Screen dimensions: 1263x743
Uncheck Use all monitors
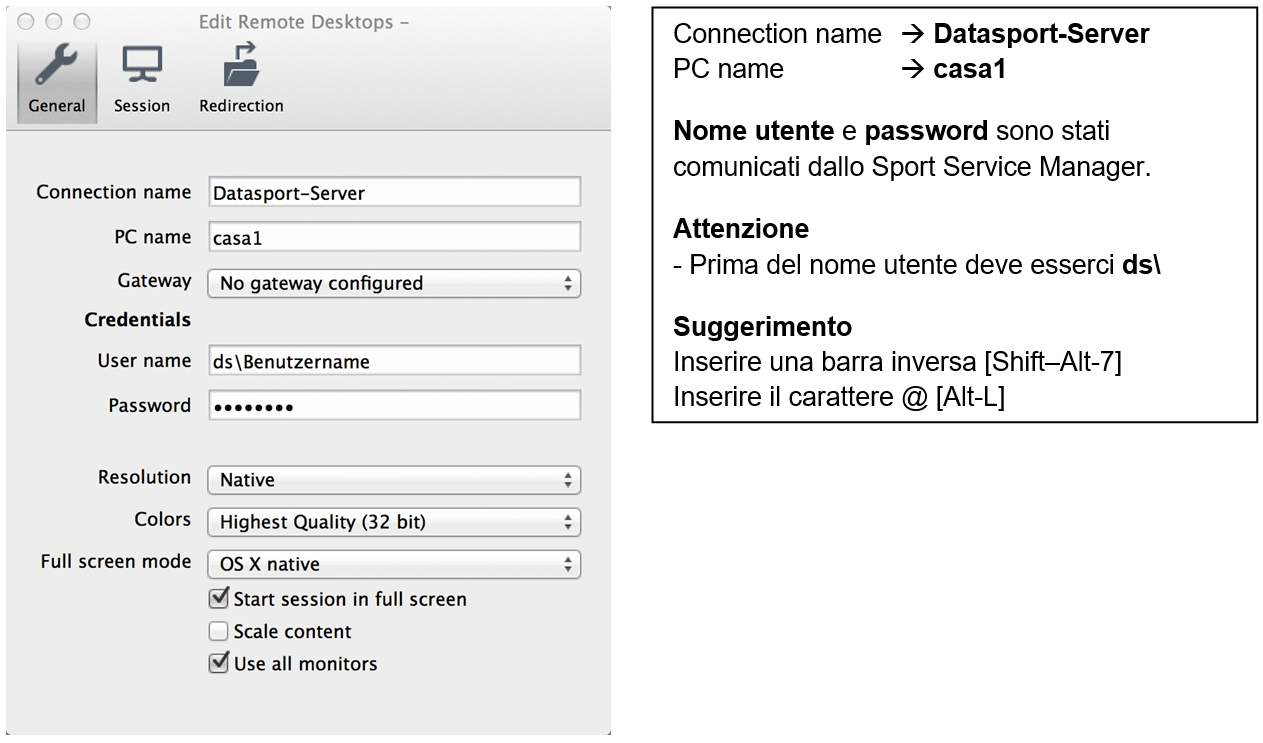pyautogui.click(x=218, y=663)
